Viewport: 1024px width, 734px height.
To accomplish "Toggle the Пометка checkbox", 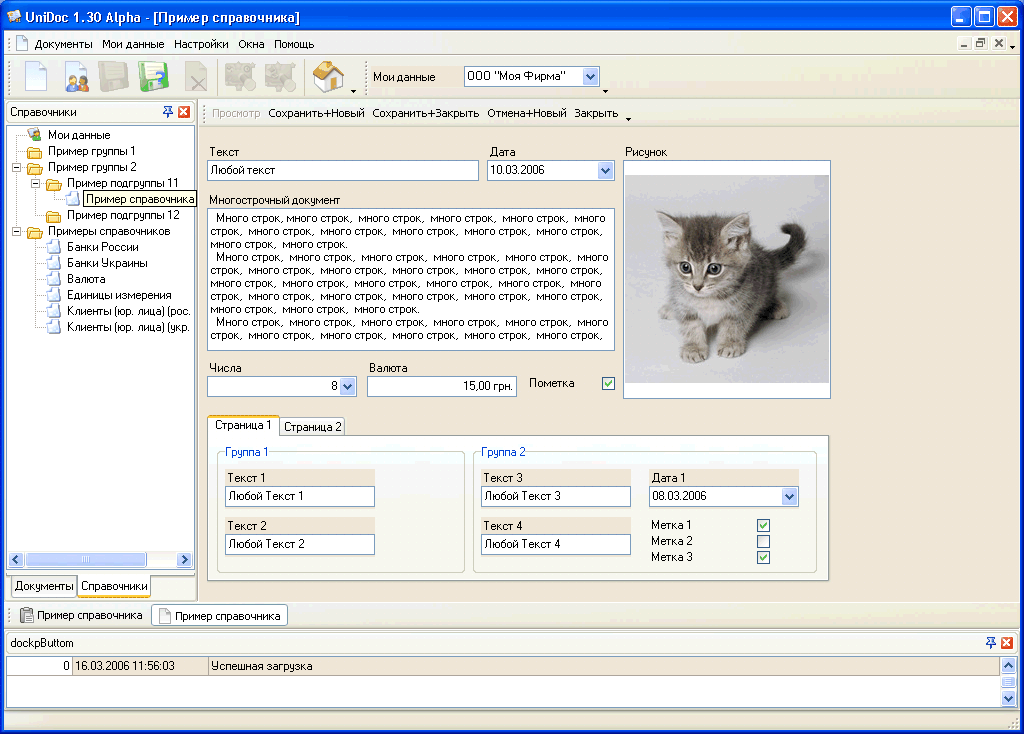I will pos(608,383).
